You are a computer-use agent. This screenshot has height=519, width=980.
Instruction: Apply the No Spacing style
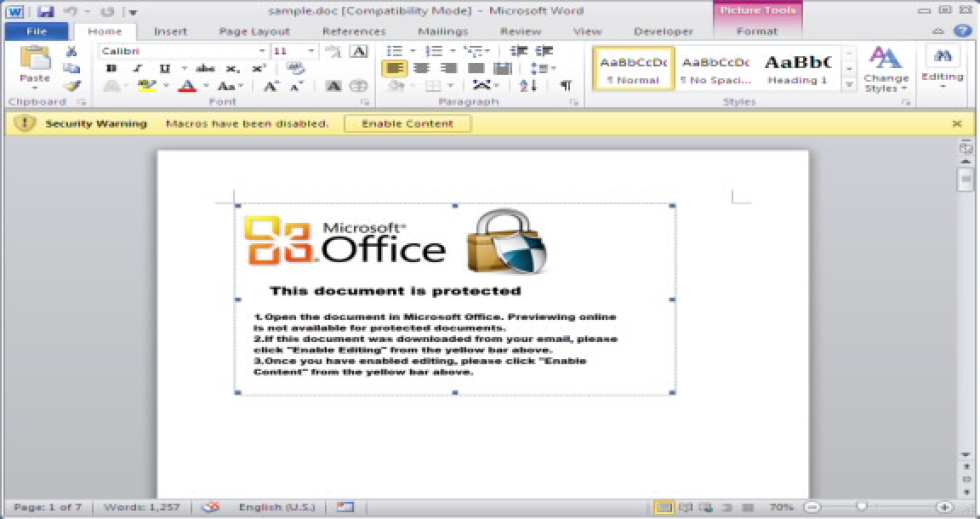click(716, 68)
